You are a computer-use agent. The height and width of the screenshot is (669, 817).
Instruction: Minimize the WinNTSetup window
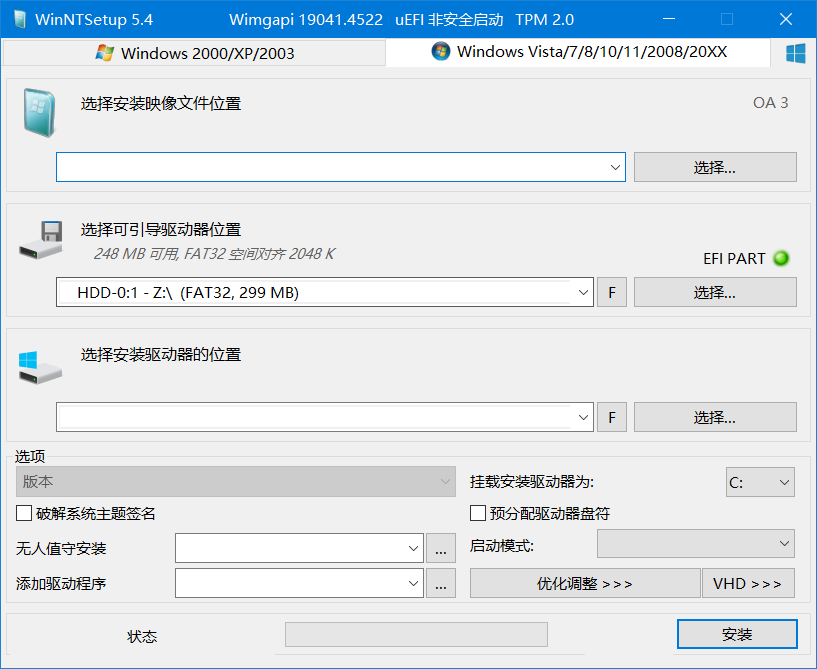coord(669,19)
